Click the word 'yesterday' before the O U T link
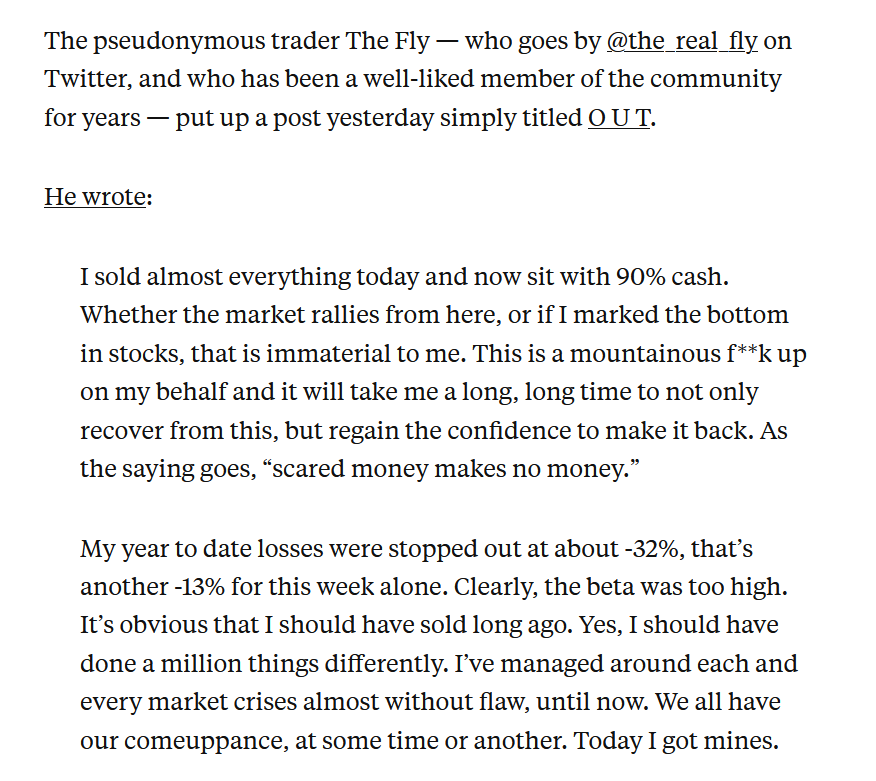876x781 pixels. [x=380, y=119]
